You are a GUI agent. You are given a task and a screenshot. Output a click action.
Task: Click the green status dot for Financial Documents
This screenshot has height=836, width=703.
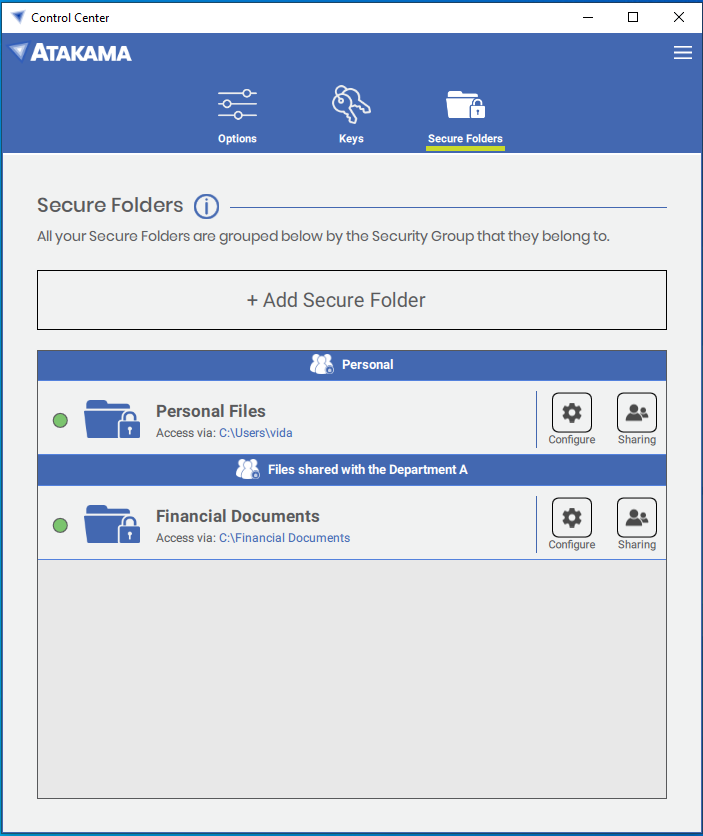point(60,525)
